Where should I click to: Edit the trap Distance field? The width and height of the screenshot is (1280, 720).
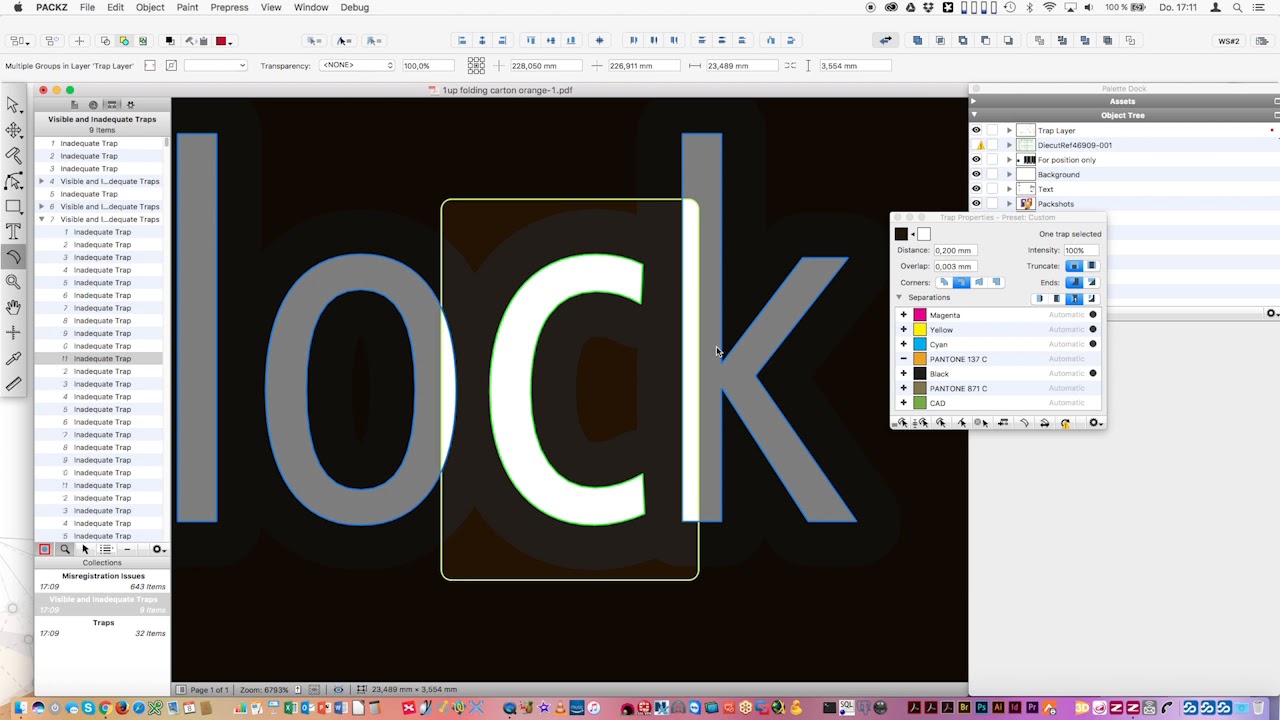[x=954, y=250]
